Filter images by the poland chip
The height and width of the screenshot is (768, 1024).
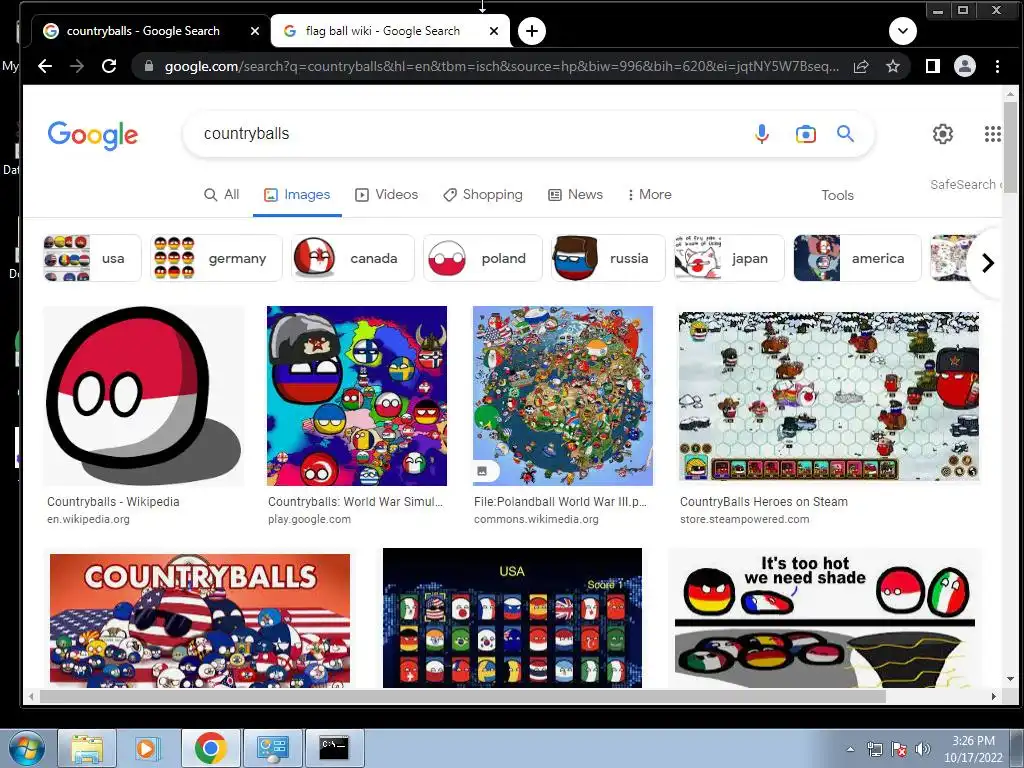(x=483, y=258)
